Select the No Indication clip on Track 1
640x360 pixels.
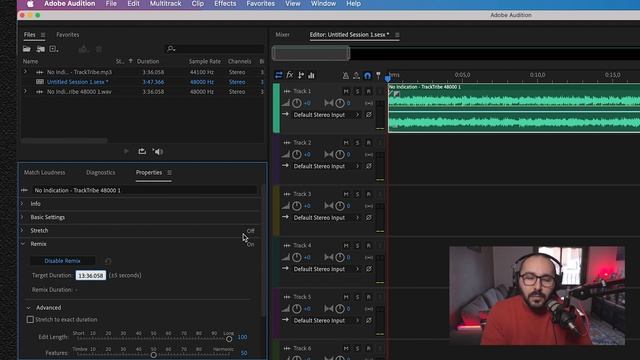point(514,108)
